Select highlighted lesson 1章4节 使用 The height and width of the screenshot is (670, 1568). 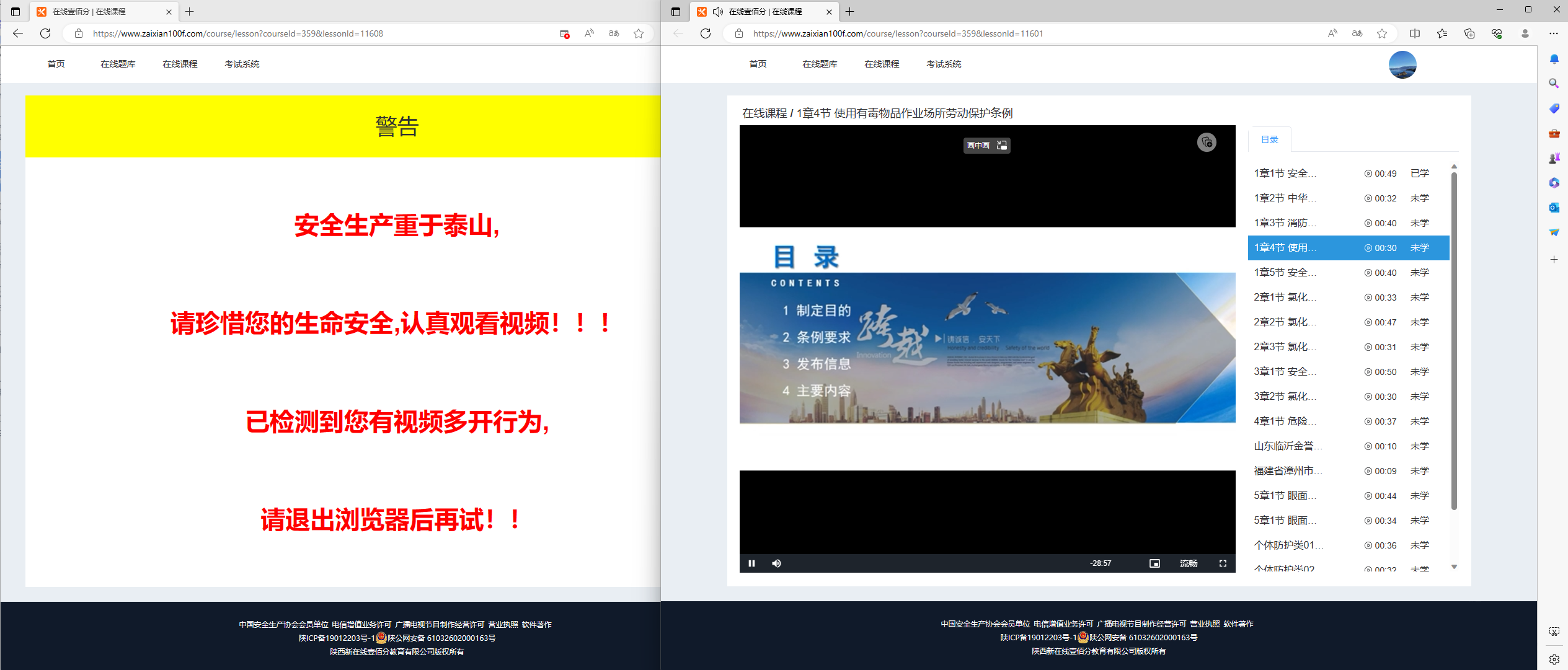(1349, 248)
